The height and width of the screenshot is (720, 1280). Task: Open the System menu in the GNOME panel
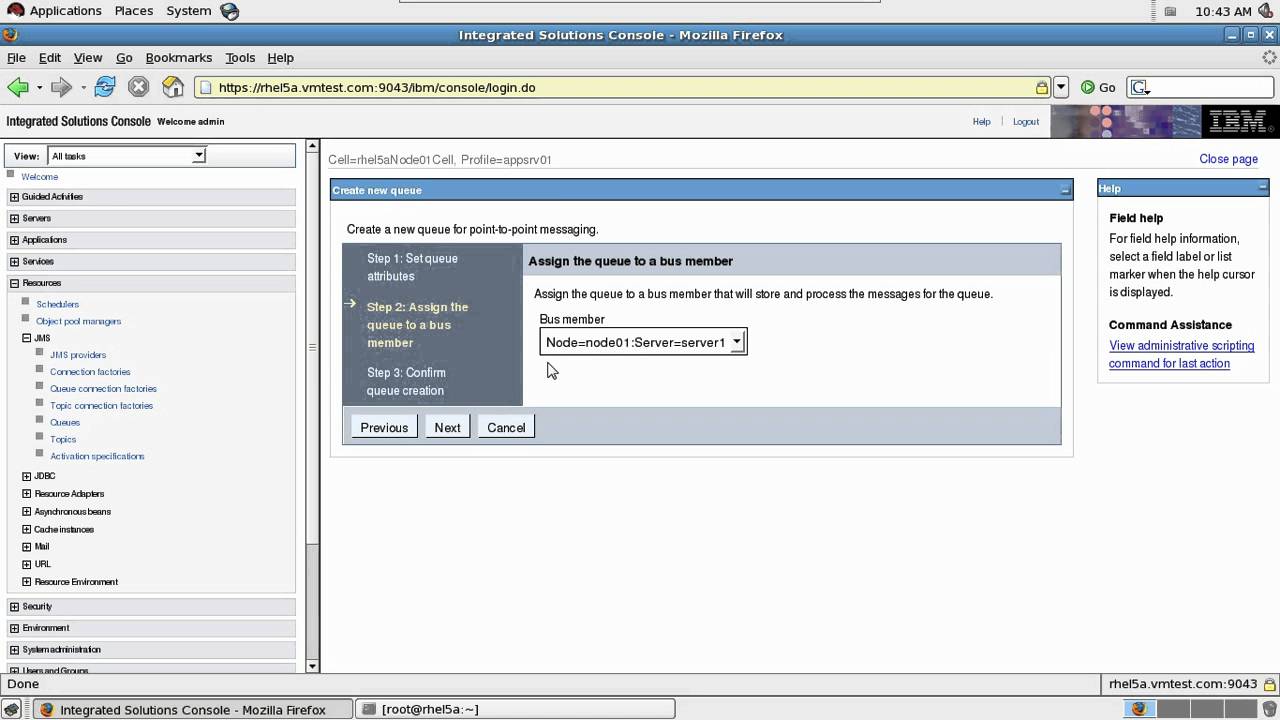pos(189,11)
